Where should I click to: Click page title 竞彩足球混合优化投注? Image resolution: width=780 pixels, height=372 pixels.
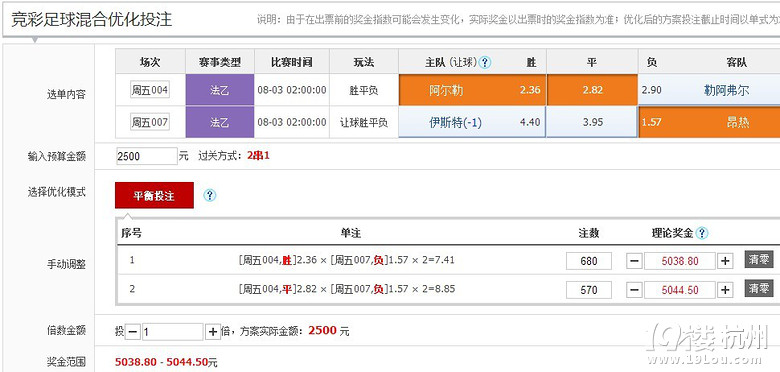[x=92, y=19]
